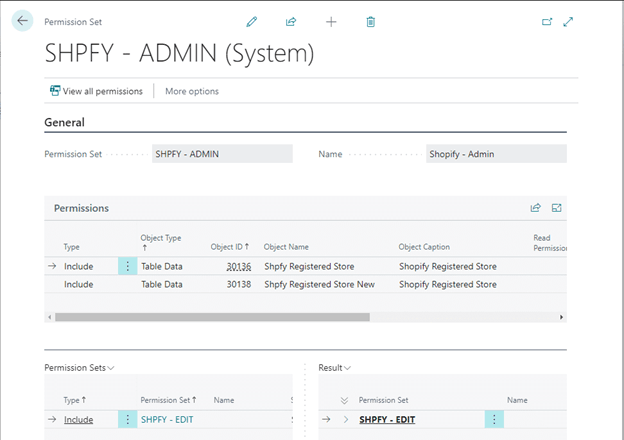Create new record with plus icon
The height and width of the screenshot is (440, 624).
pos(331,21)
